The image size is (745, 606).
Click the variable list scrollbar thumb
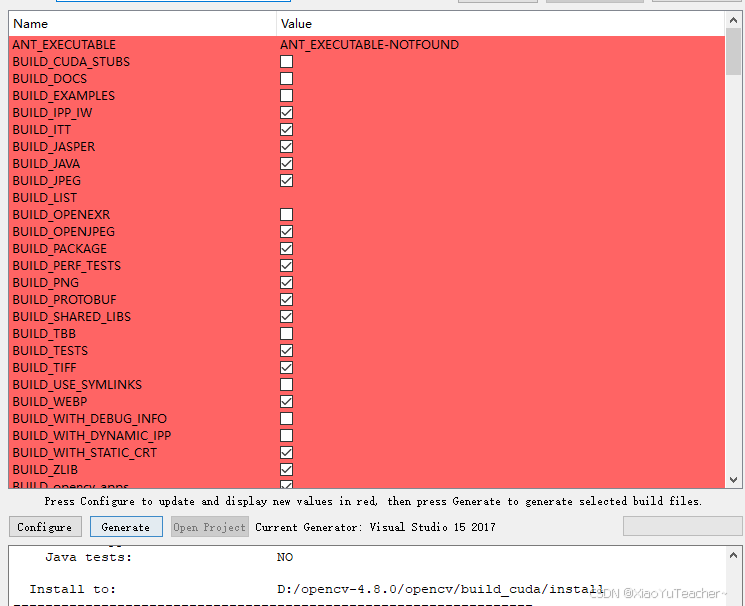[733, 51]
